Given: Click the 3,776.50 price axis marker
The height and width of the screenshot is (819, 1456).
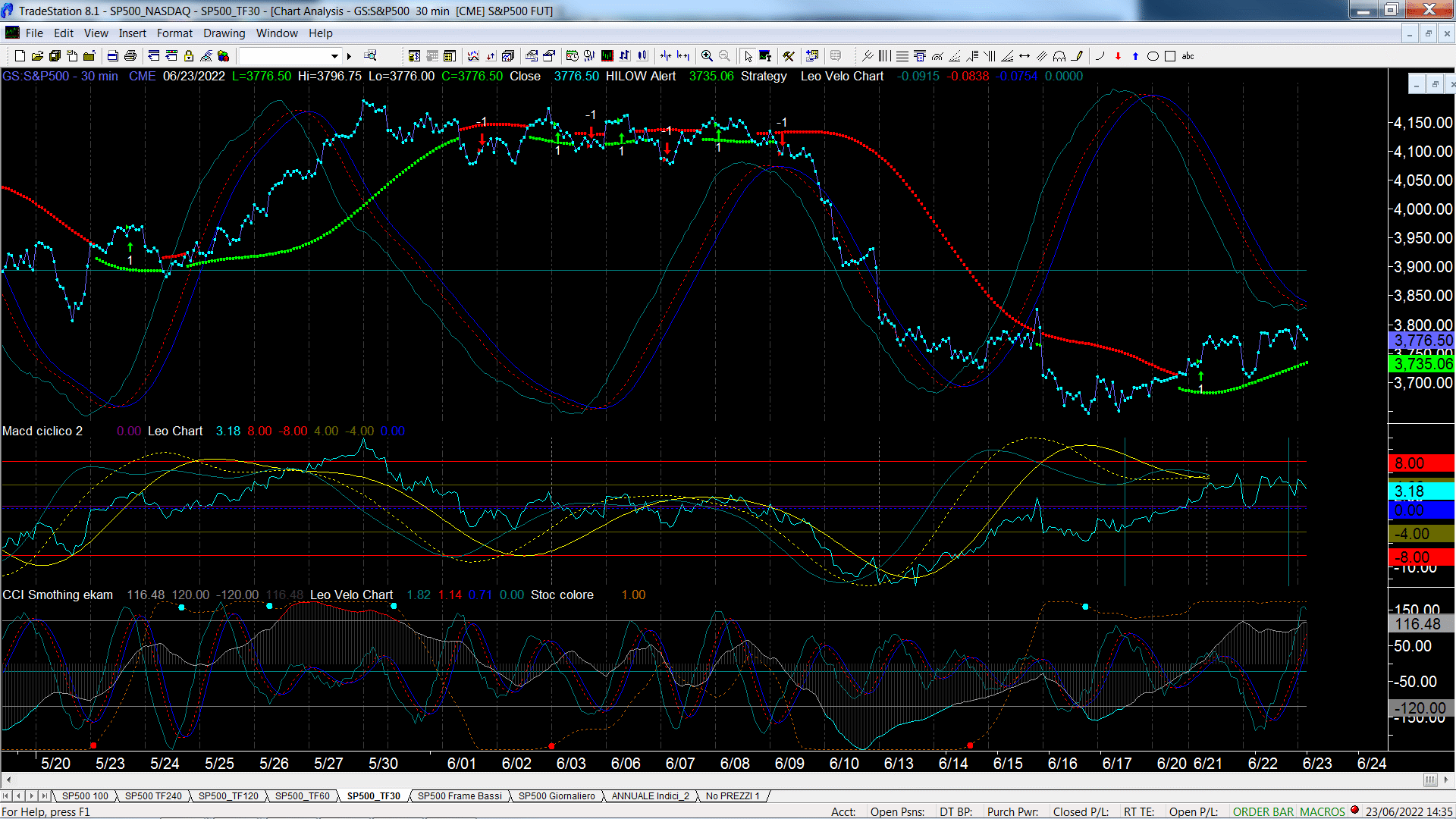Looking at the screenshot, I should (1423, 340).
